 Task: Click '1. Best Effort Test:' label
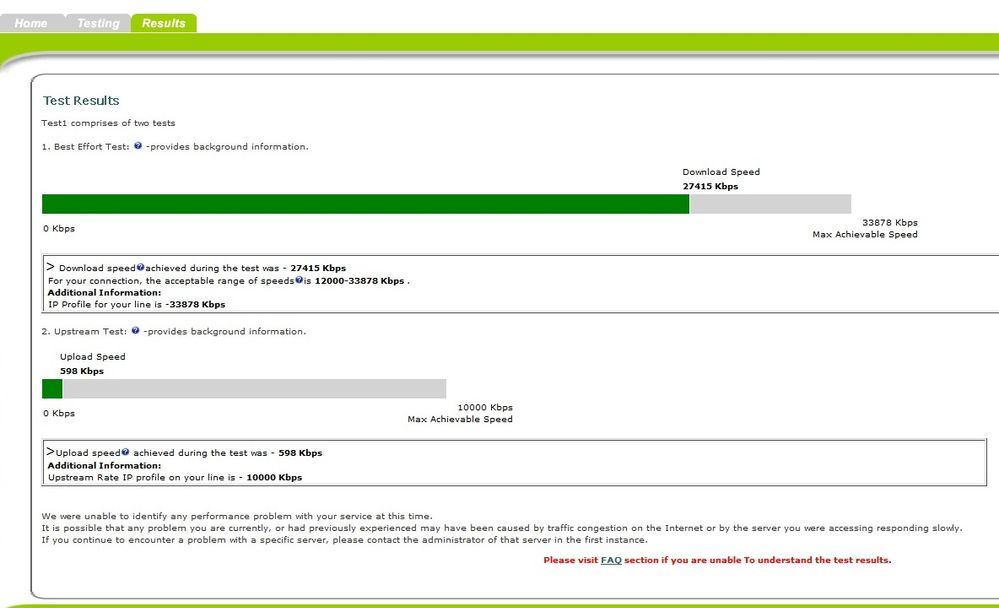[x=85, y=147]
